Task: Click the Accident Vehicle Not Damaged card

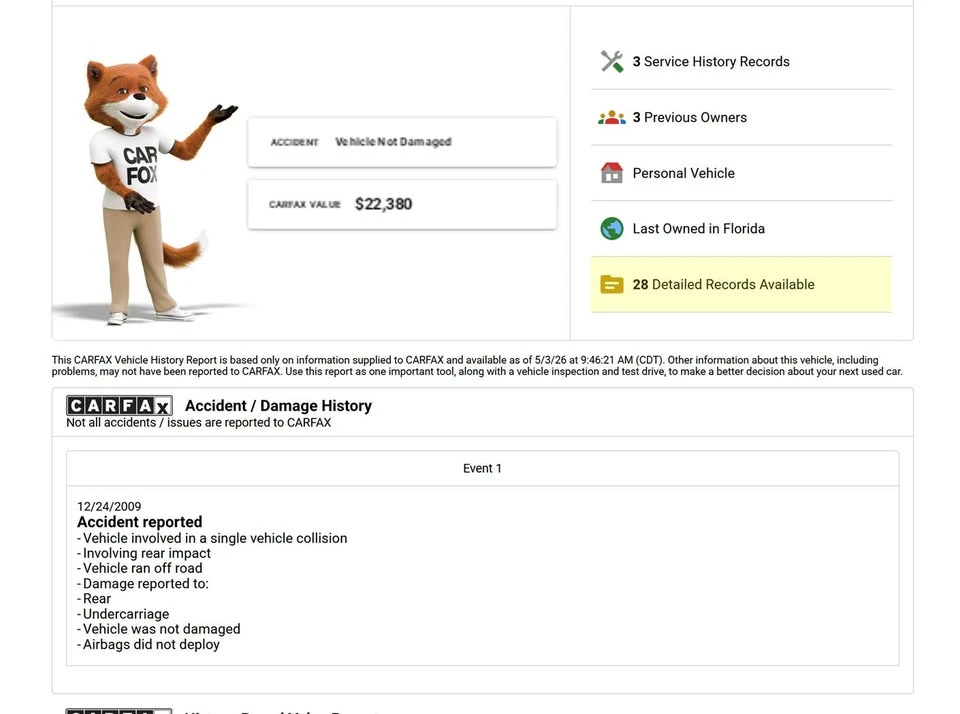Action: coord(402,142)
